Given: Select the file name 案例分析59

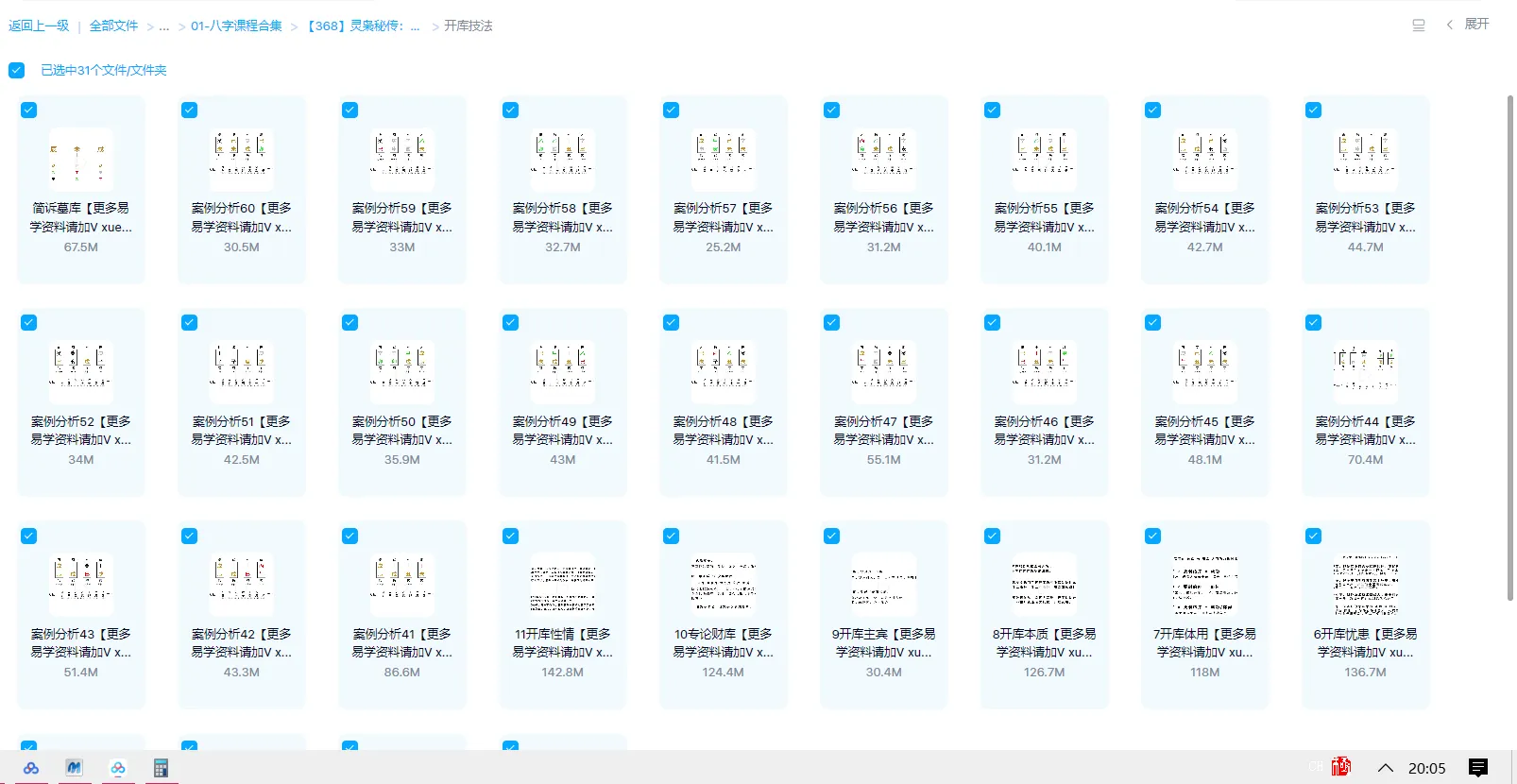Looking at the screenshot, I should pos(402,217).
